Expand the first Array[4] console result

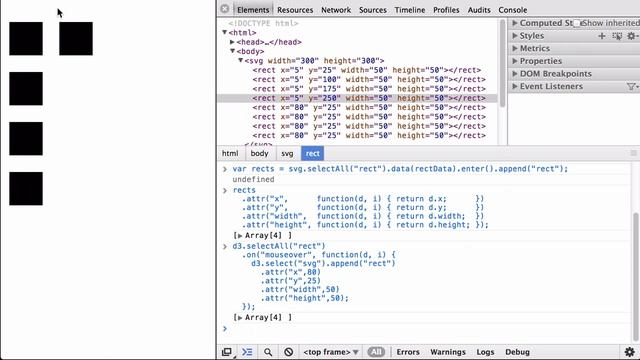[x=240, y=236]
